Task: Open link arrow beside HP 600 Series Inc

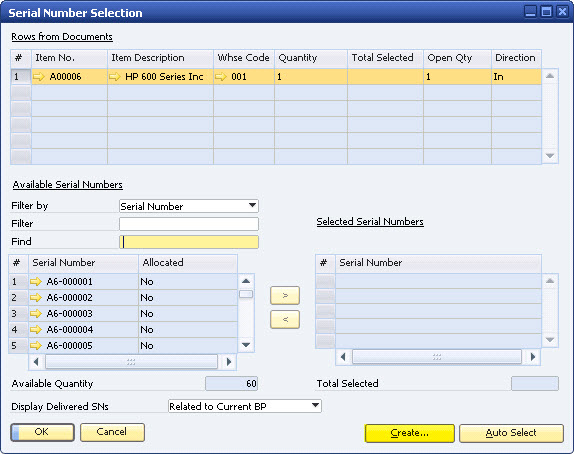Action: (115, 77)
